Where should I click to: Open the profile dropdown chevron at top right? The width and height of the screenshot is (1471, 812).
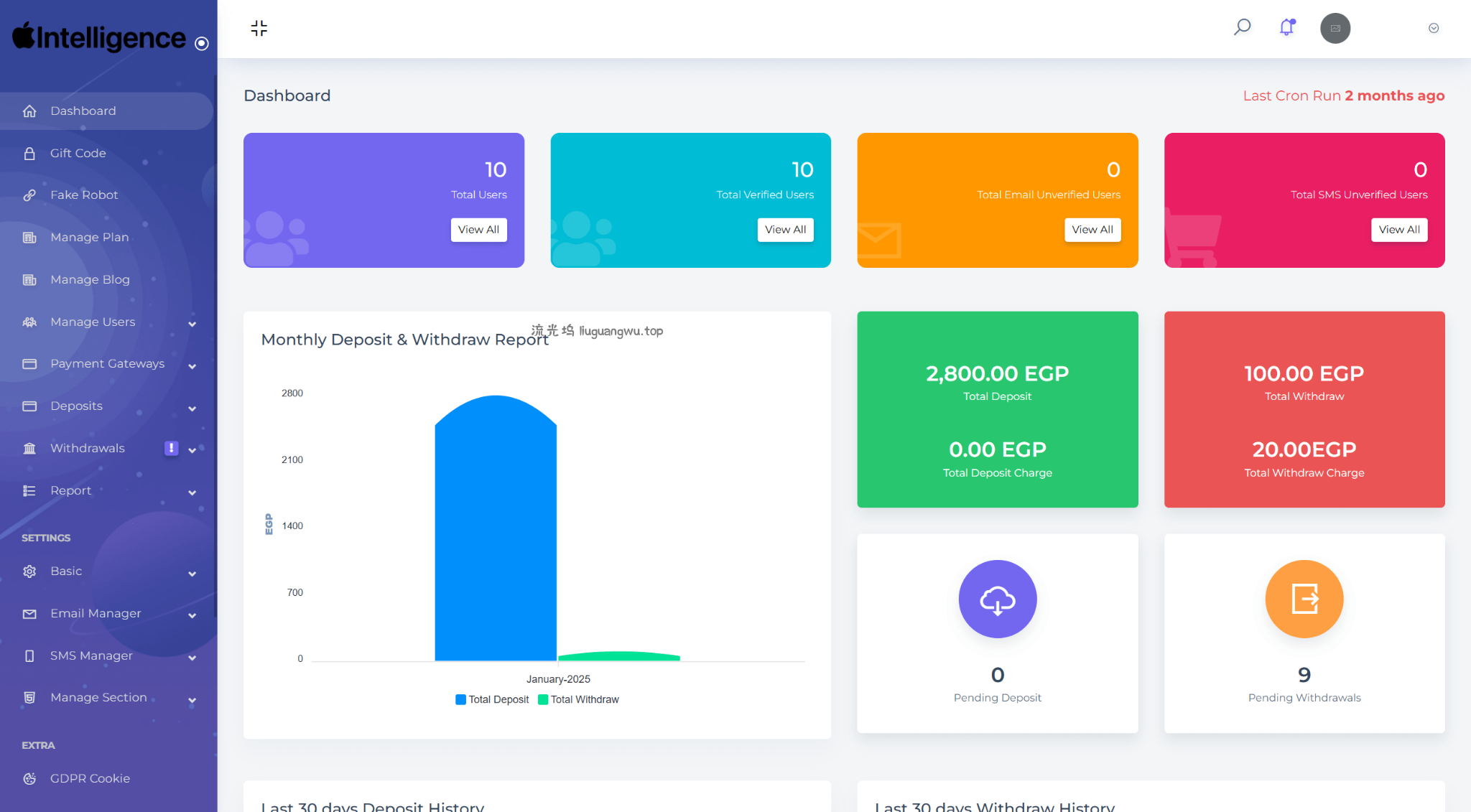(x=1433, y=28)
